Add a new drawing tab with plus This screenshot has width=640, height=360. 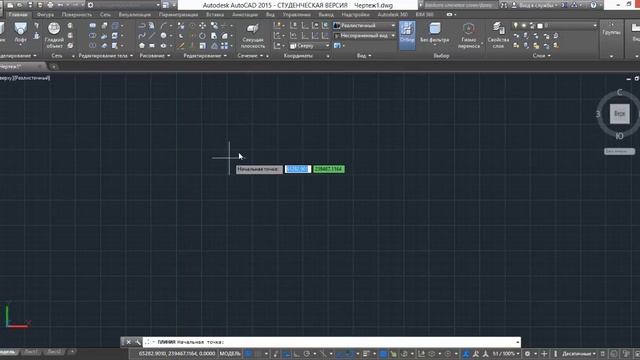click(x=53, y=67)
